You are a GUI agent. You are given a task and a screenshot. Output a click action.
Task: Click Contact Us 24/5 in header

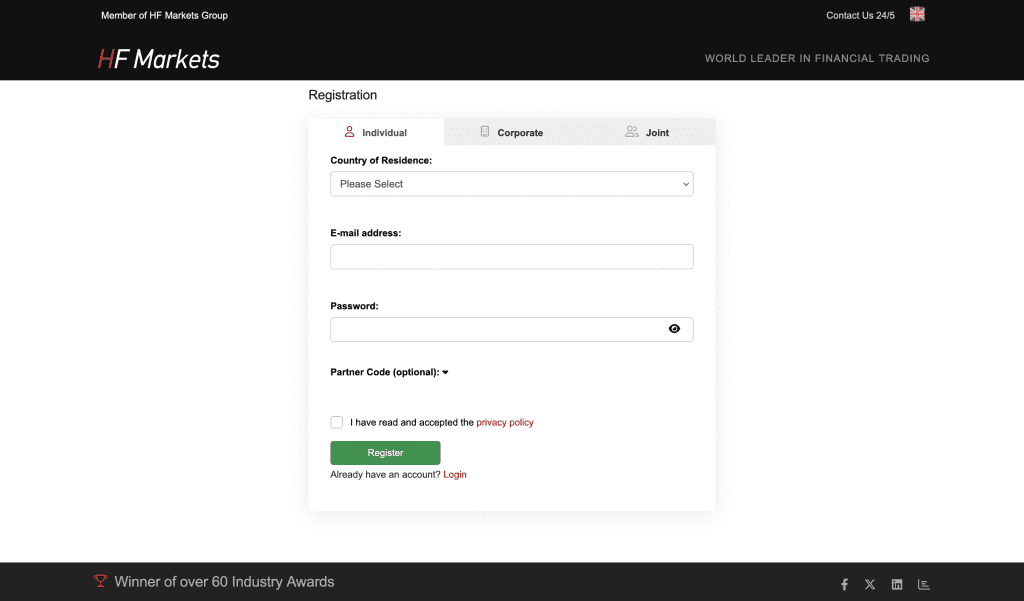(x=860, y=15)
